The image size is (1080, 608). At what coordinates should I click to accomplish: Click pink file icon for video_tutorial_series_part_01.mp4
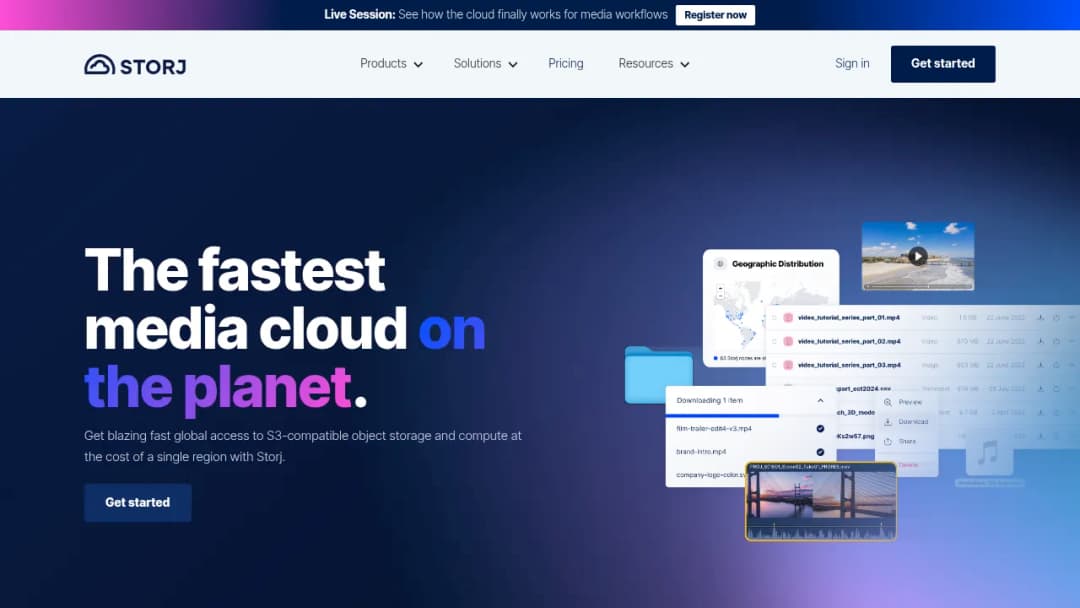pos(788,317)
